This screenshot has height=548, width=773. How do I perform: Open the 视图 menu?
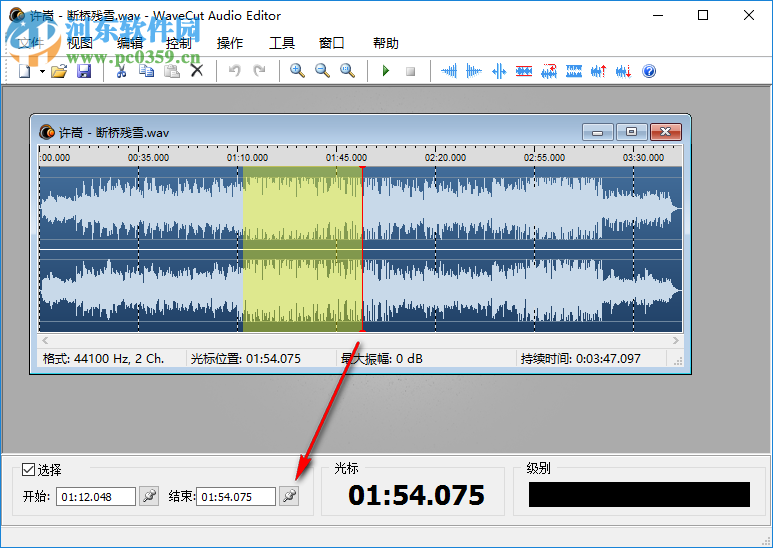80,43
